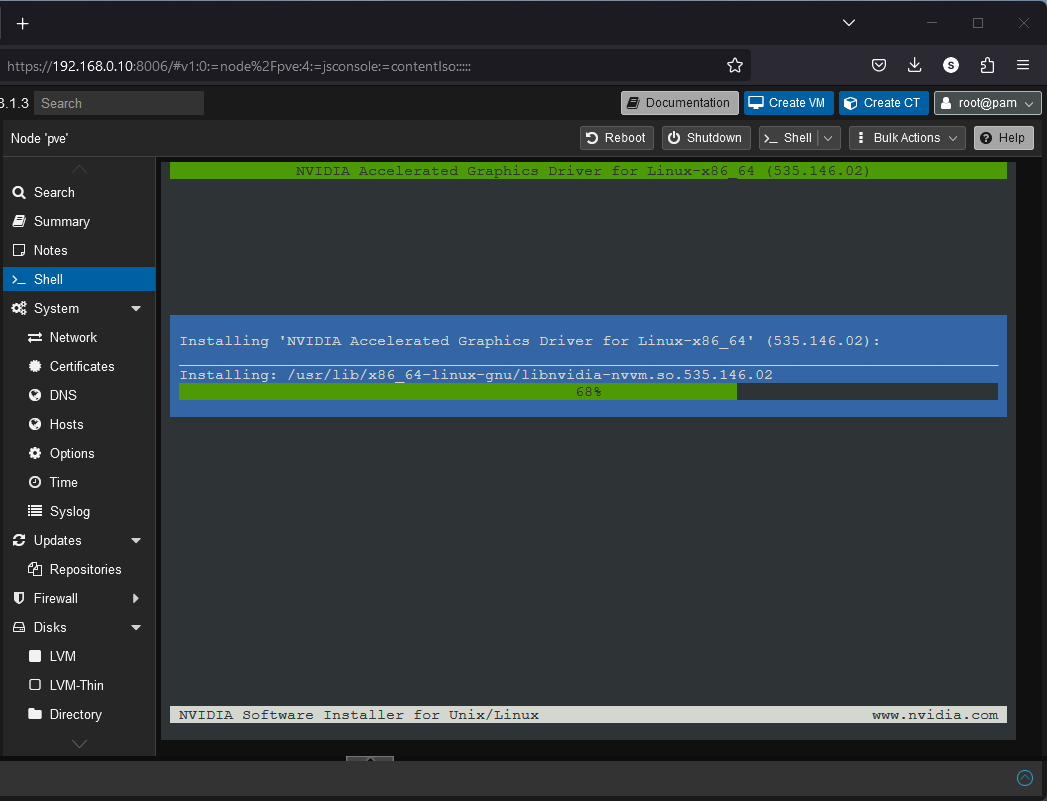Open the Network menu item

[x=79, y=338]
